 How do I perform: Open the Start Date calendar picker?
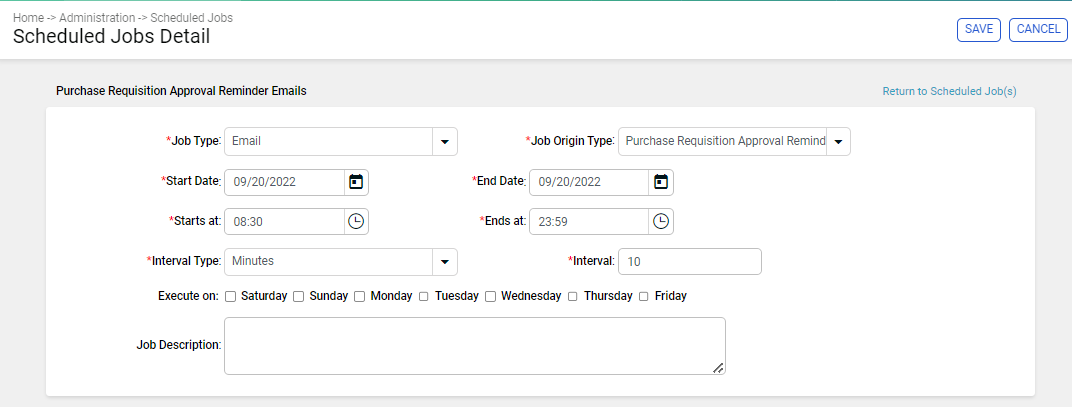pos(356,182)
